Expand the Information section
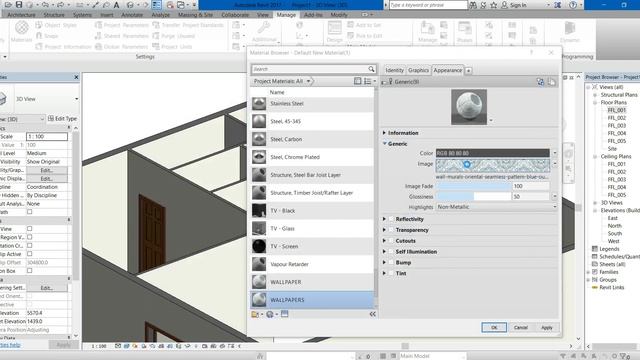The image size is (640, 360). (x=384, y=133)
